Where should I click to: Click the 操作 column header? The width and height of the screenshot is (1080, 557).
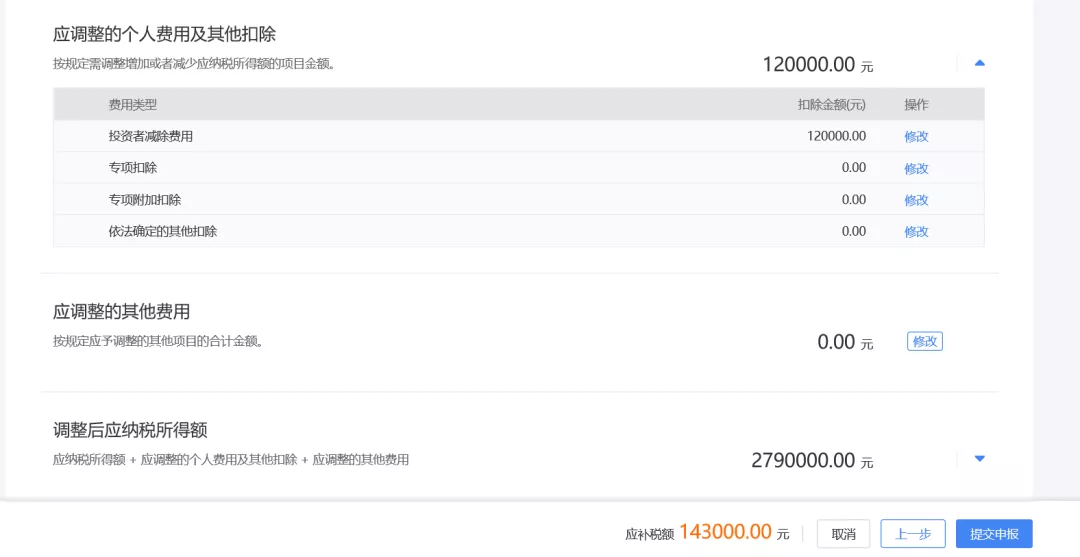pyautogui.click(x=916, y=105)
